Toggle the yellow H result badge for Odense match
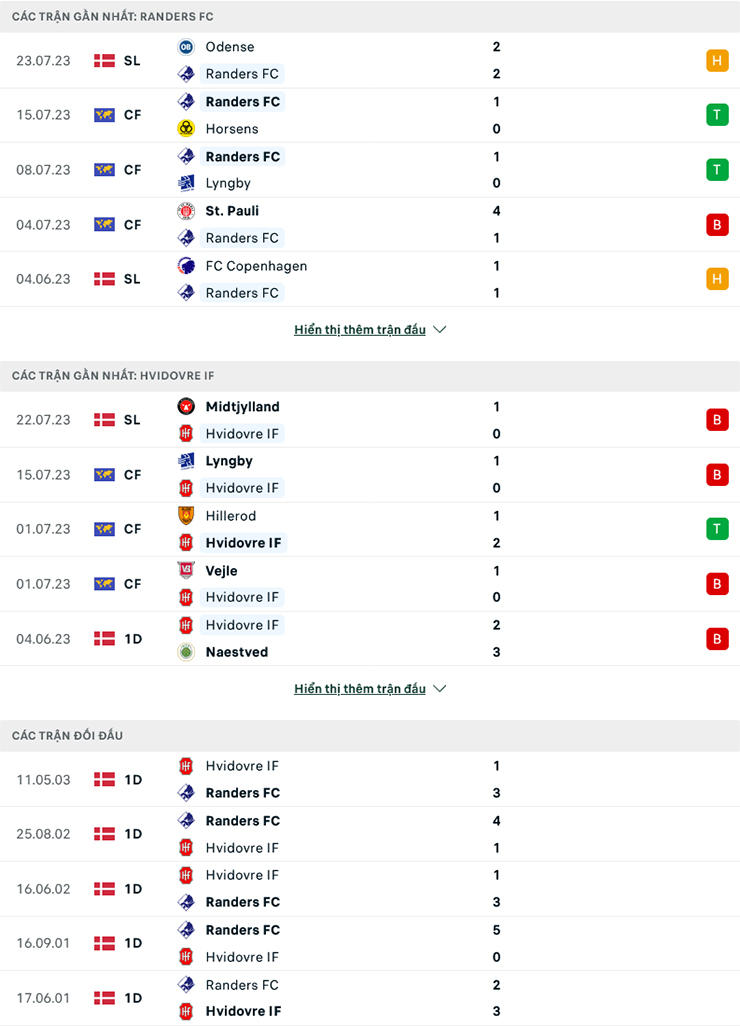Image resolution: width=740 pixels, height=1026 pixels. point(717,60)
